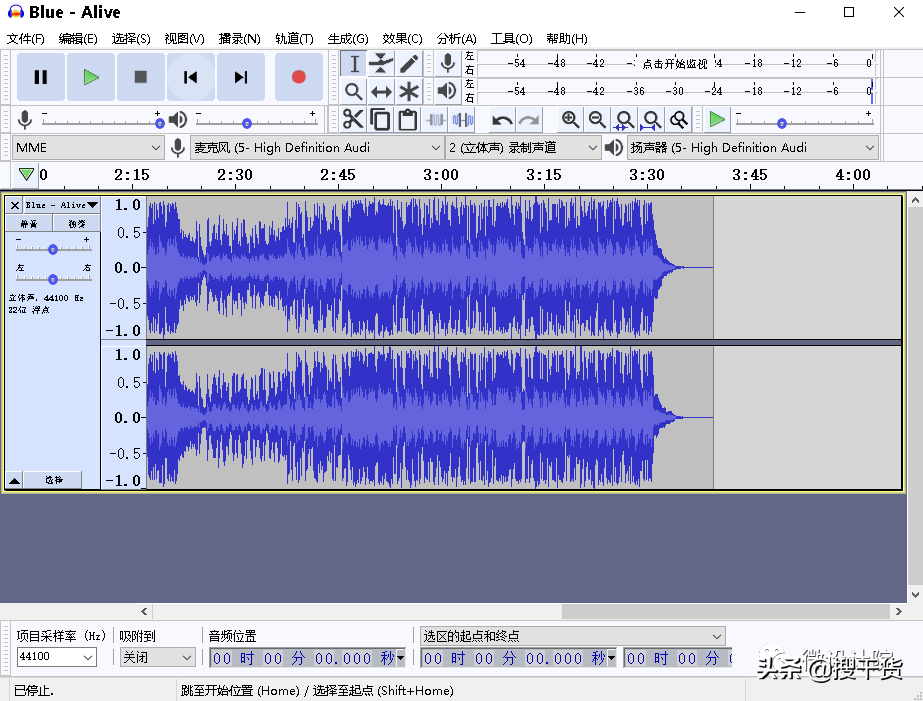Skip to start of track
The image size is (923, 701).
pos(191,77)
